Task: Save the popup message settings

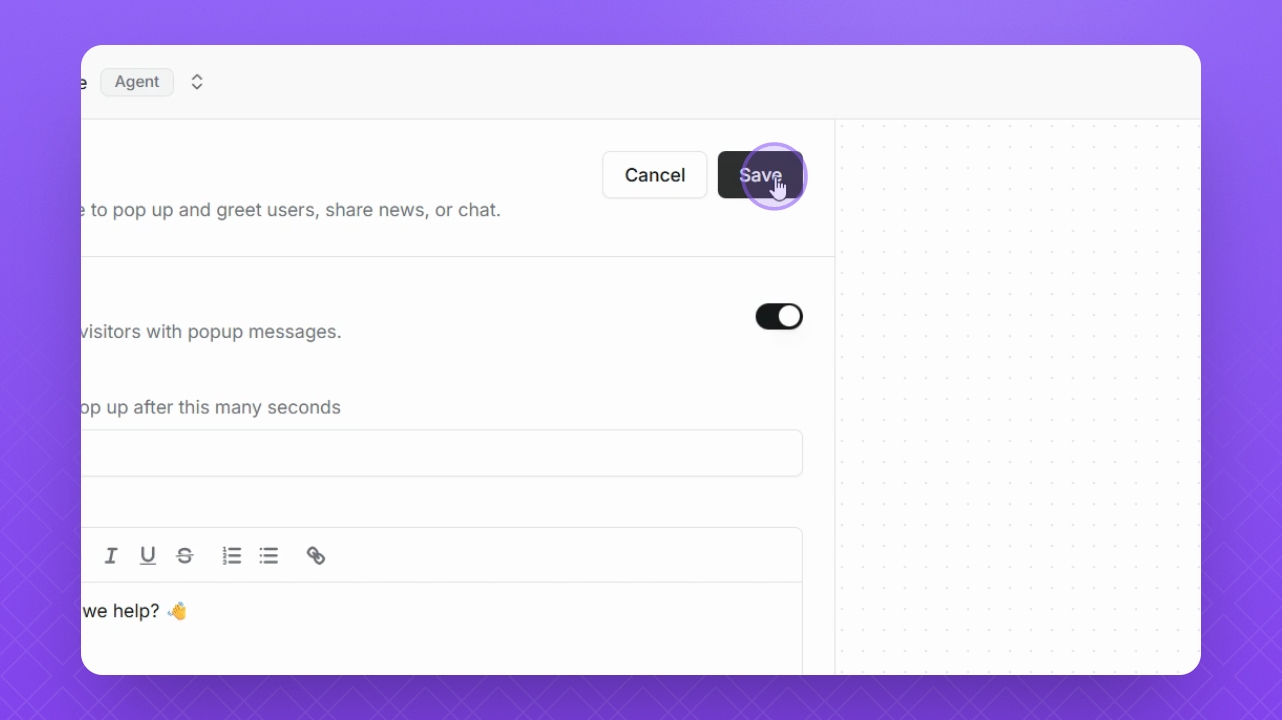Action: (x=760, y=175)
